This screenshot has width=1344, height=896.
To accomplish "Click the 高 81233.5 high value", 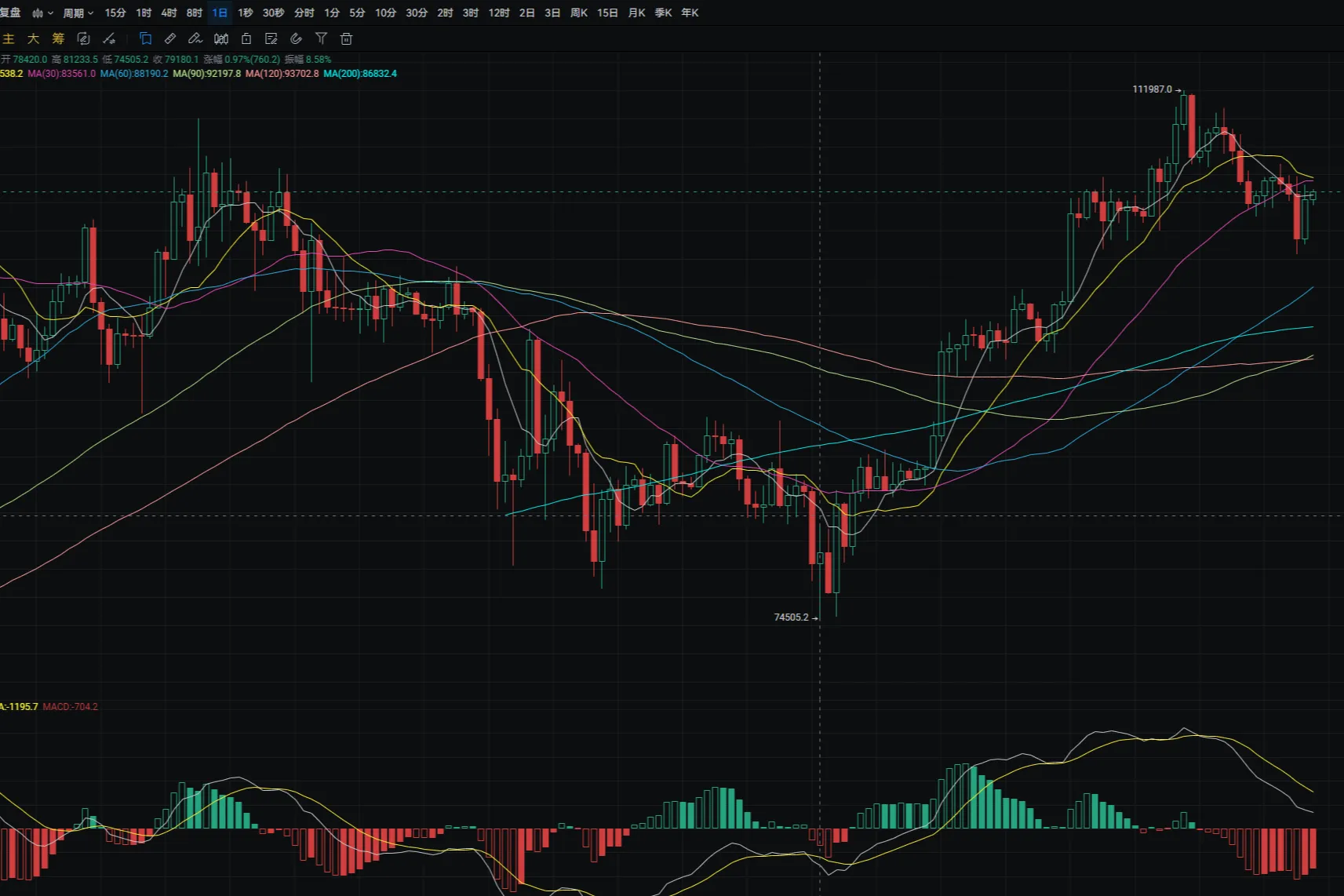I will 75,60.
